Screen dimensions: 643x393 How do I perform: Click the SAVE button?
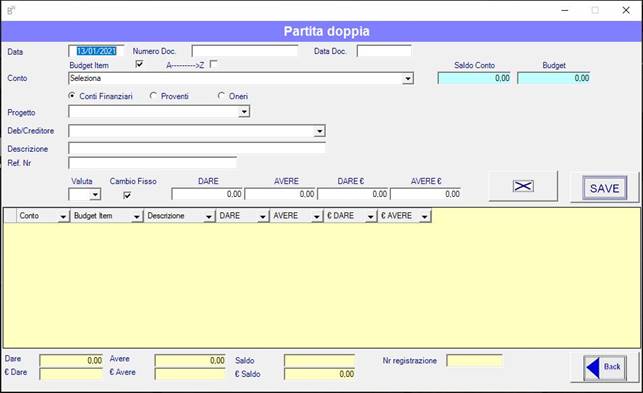click(604, 188)
